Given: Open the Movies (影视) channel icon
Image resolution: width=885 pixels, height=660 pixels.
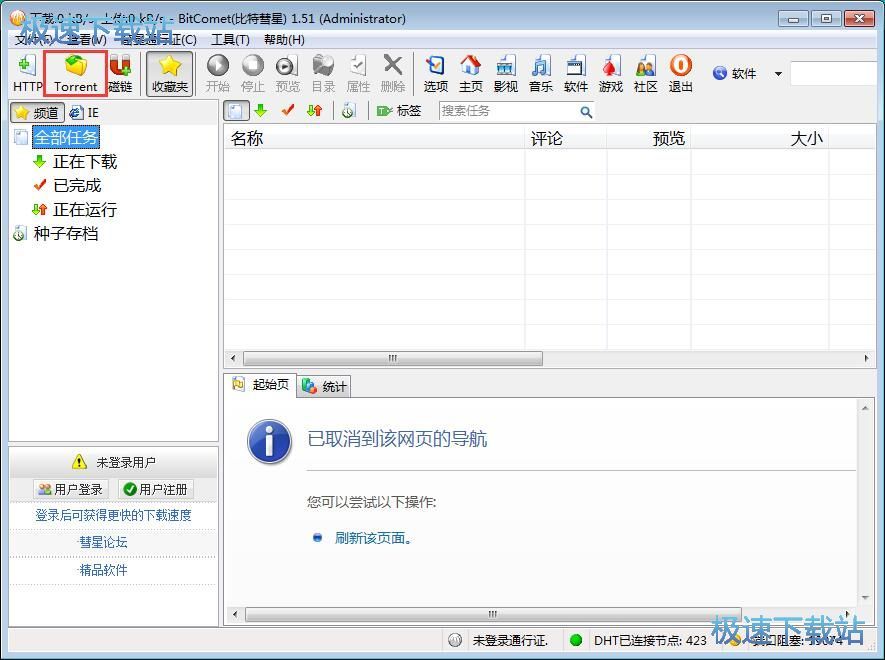Looking at the screenshot, I should [506, 73].
